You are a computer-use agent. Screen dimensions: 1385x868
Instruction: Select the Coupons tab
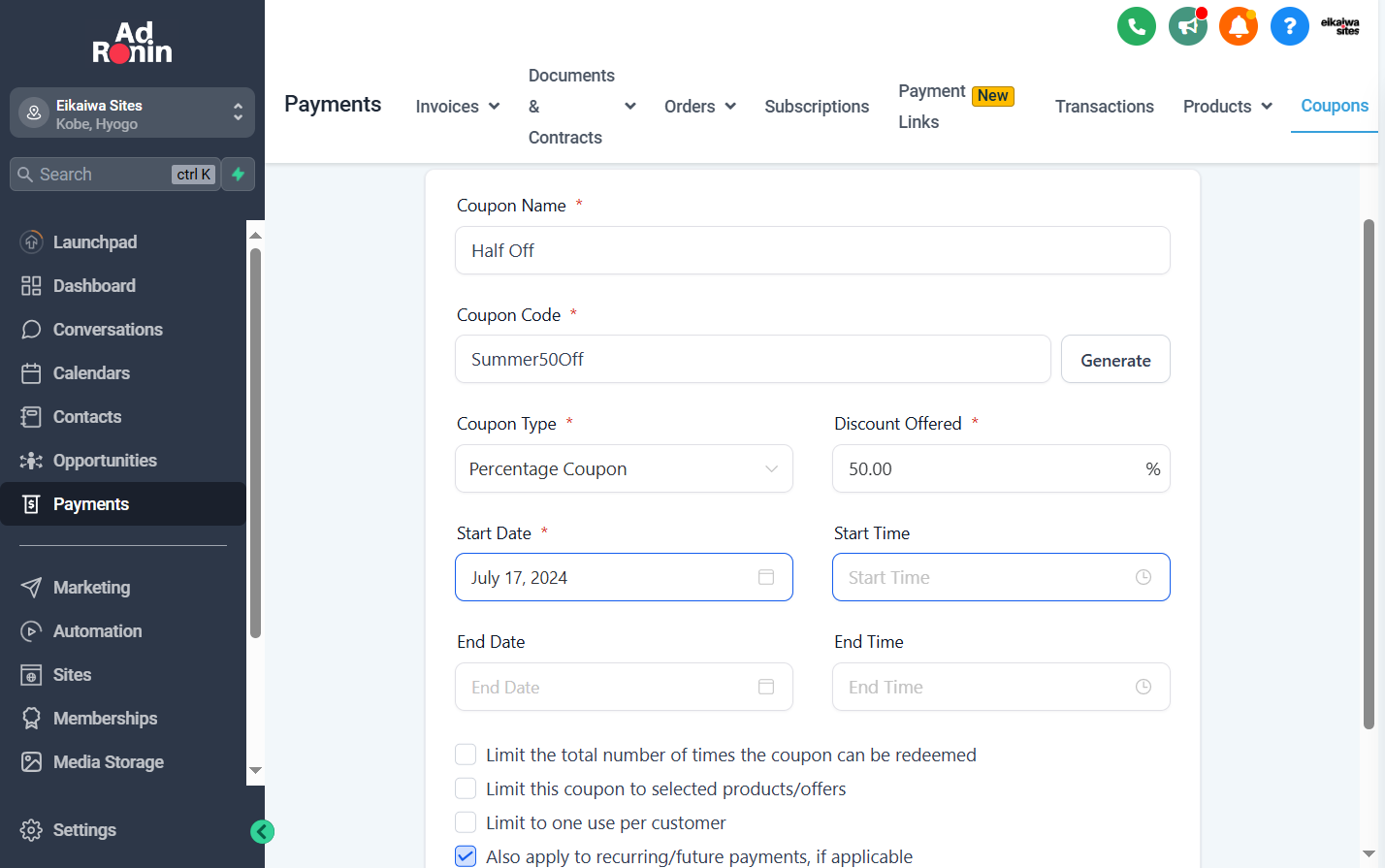[x=1335, y=106]
